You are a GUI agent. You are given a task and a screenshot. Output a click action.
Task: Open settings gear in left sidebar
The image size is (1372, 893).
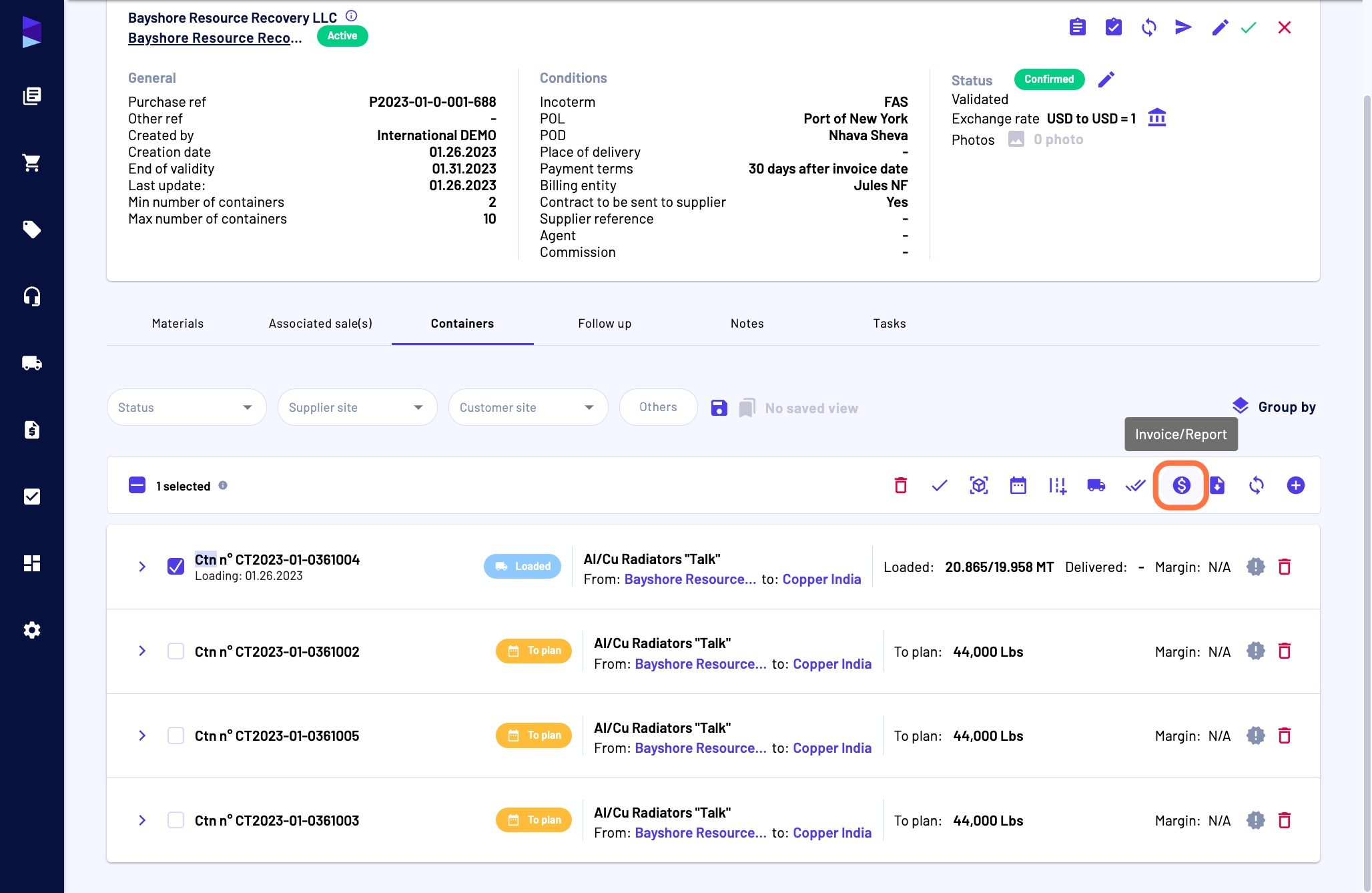tap(31, 630)
